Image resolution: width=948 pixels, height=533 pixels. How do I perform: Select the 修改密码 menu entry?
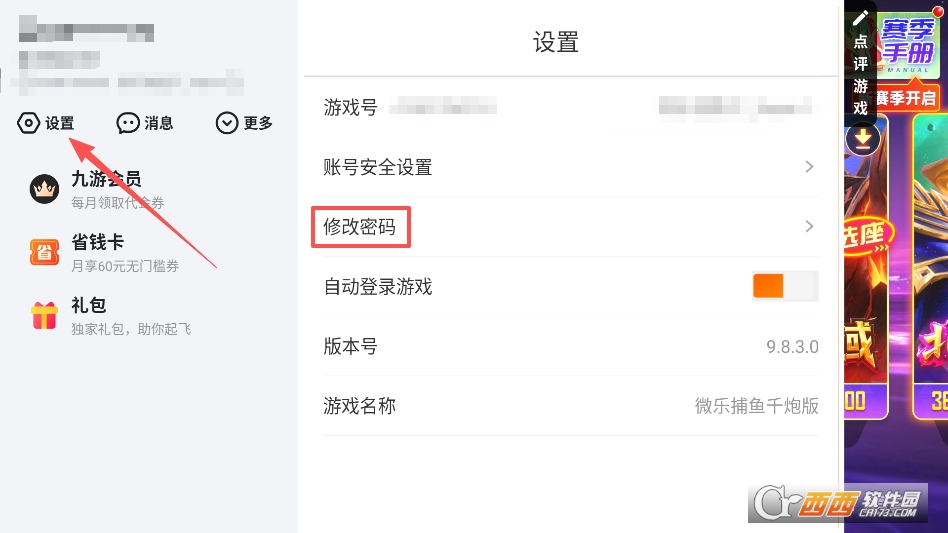pos(360,227)
